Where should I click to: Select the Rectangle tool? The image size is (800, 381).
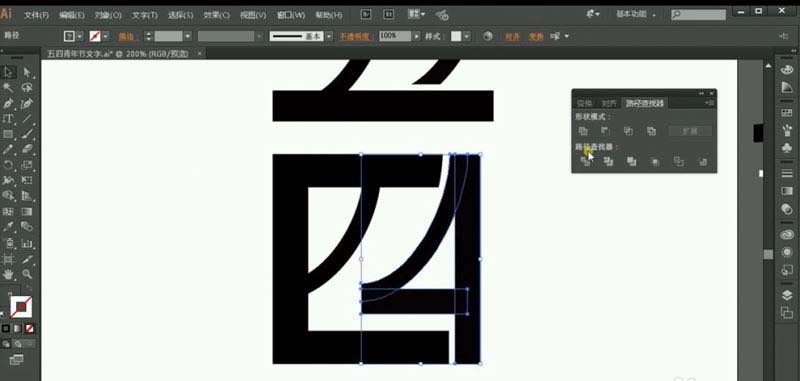pos(9,134)
